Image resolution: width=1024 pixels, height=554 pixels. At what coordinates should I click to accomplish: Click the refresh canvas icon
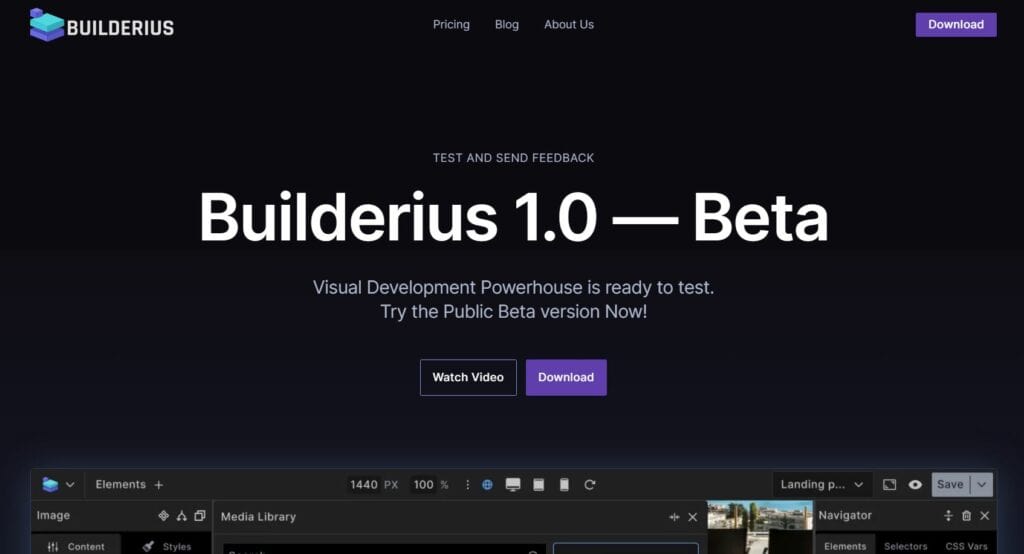pos(590,484)
